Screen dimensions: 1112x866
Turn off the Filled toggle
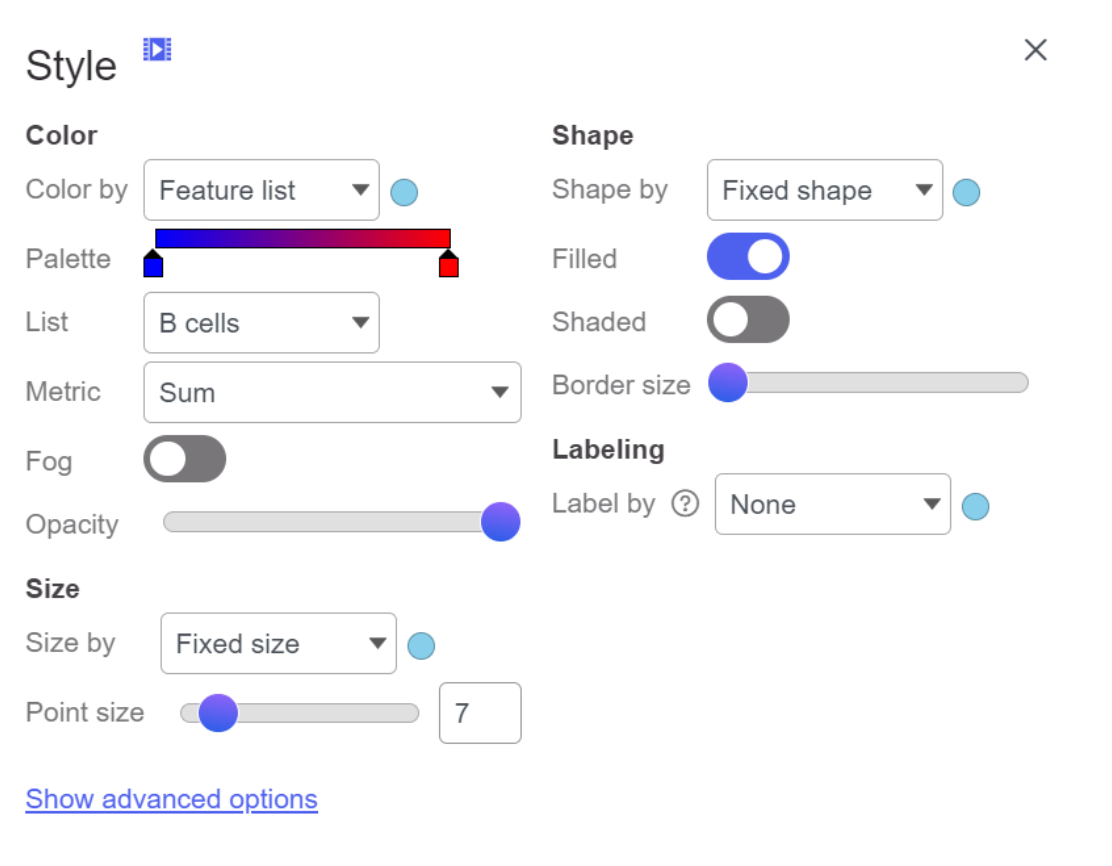[x=748, y=256]
